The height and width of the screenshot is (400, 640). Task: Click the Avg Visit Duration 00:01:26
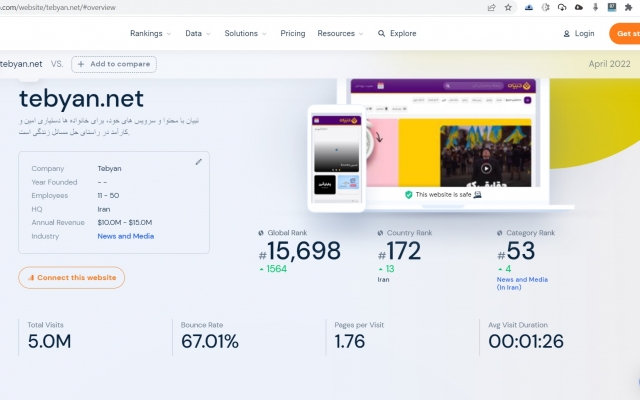(x=526, y=341)
